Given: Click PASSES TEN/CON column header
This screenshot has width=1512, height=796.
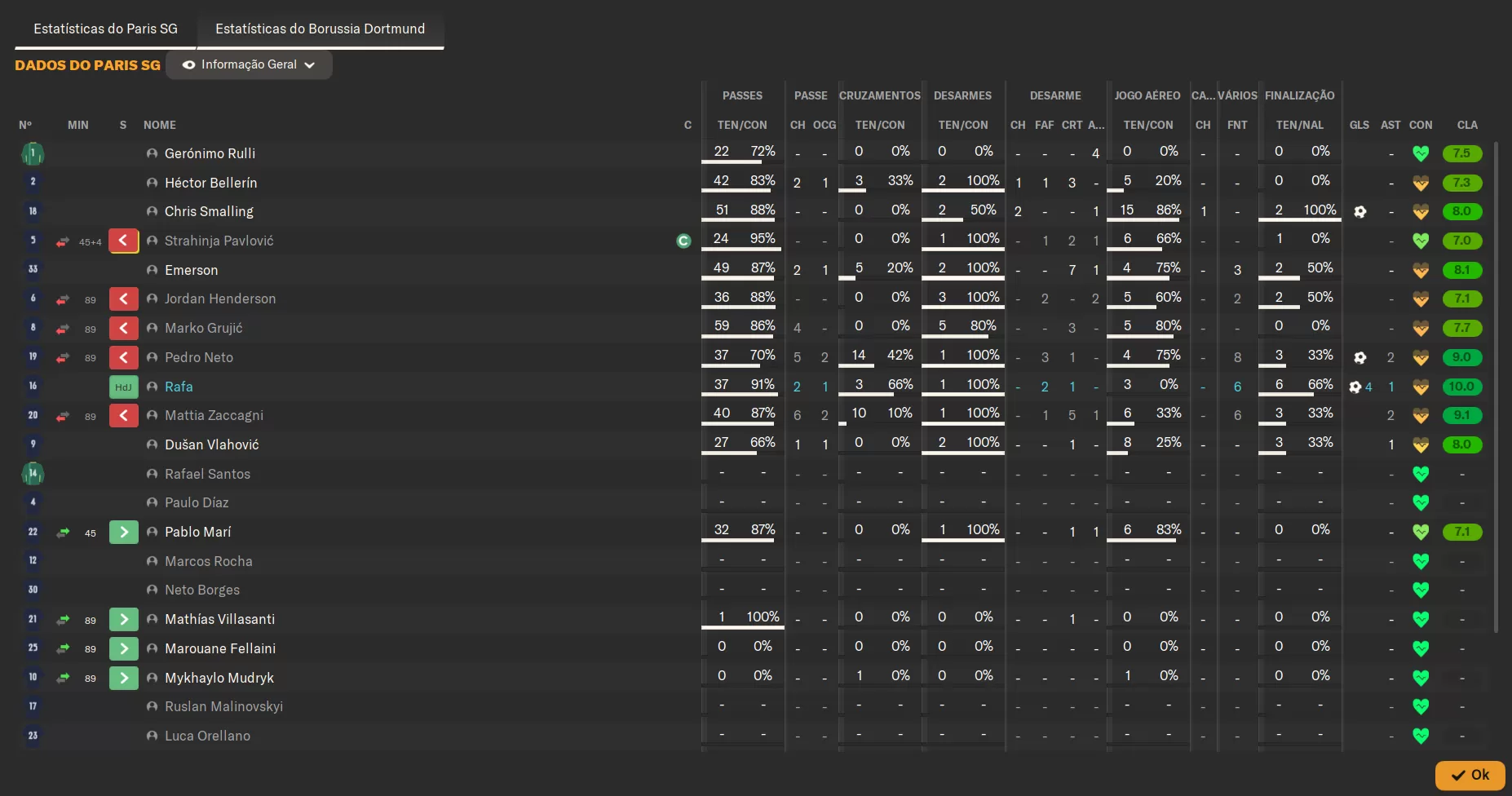Looking at the screenshot, I should tap(742, 125).
